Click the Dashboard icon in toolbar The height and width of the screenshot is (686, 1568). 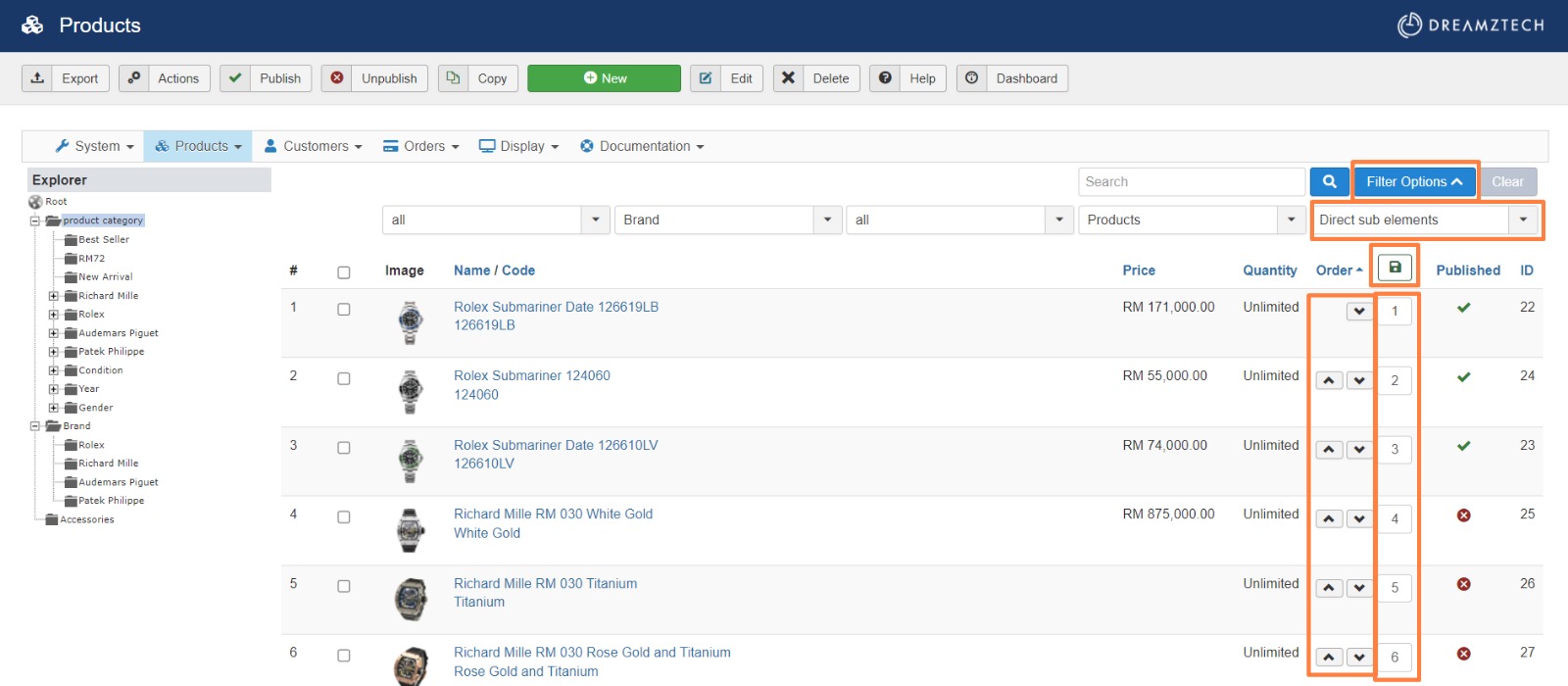(x=971, y=78)
